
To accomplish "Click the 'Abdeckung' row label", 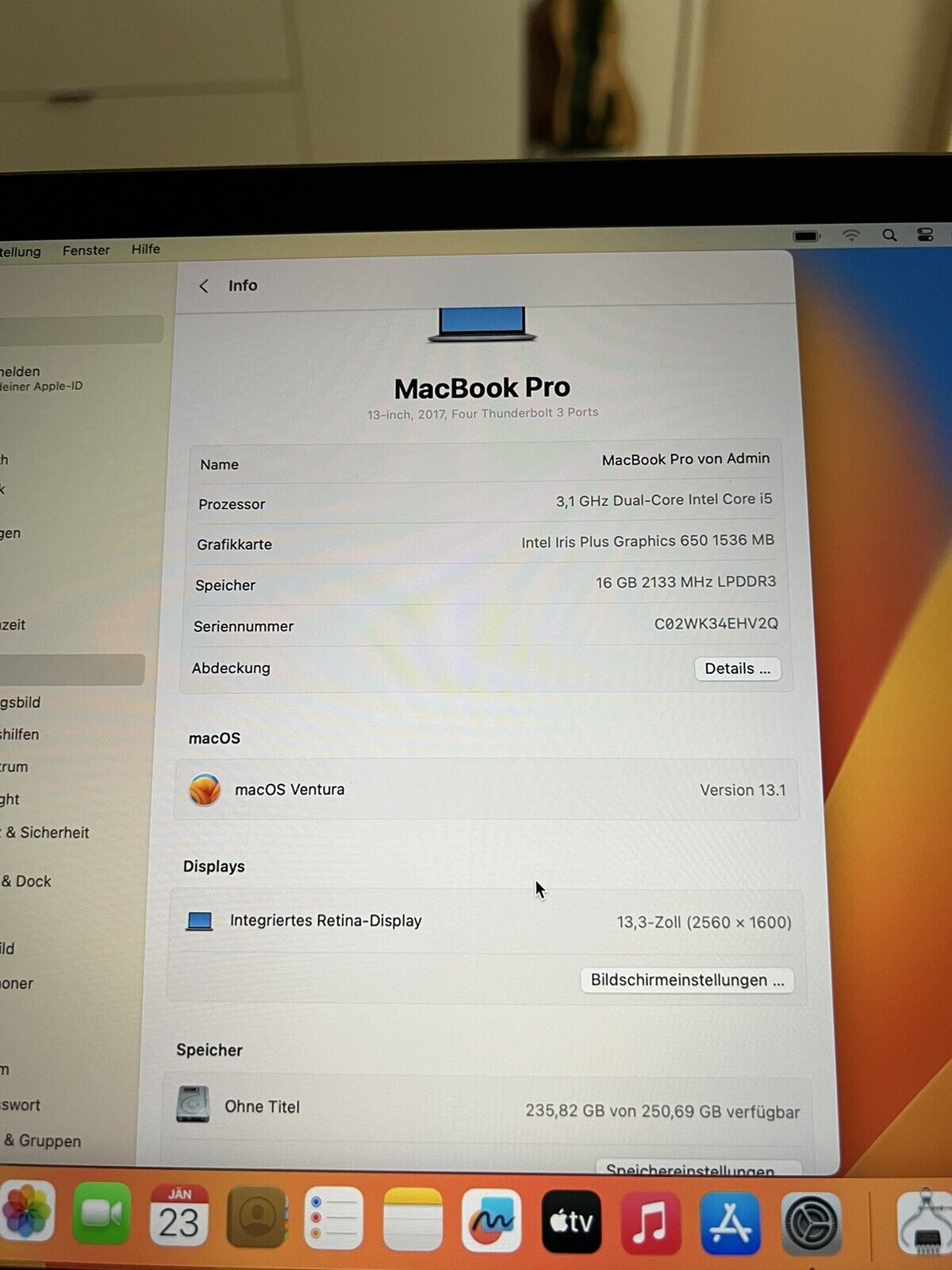I will (231, 668).
